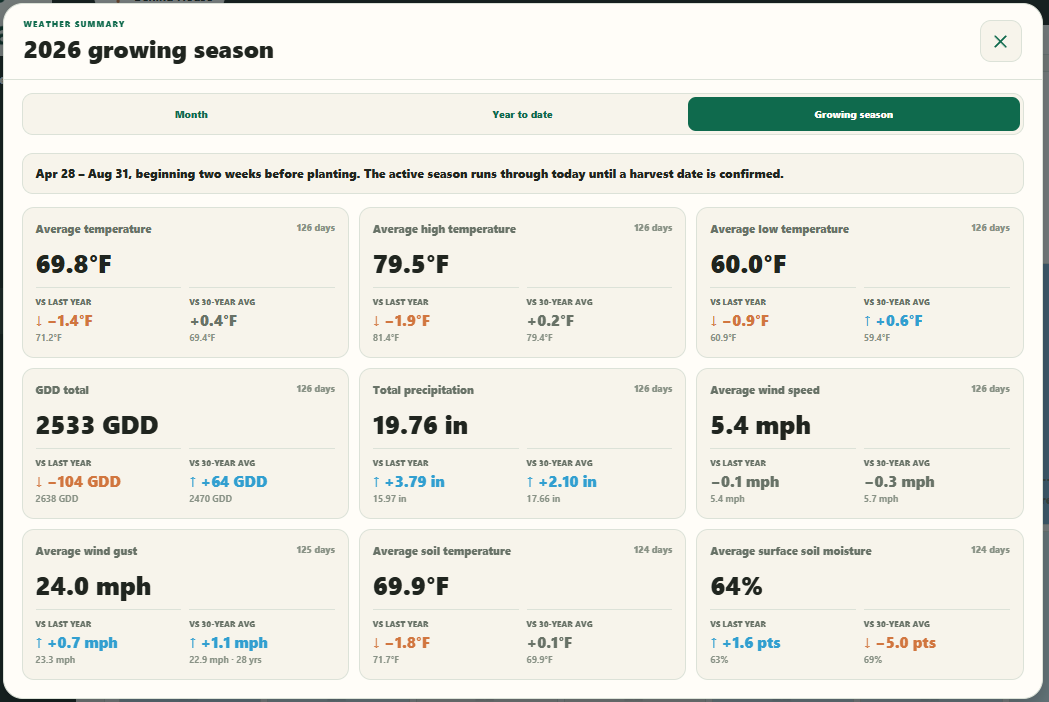Click the −0.1 mph vs last year value
This screenshot has height=702, width=1049.
745,482
